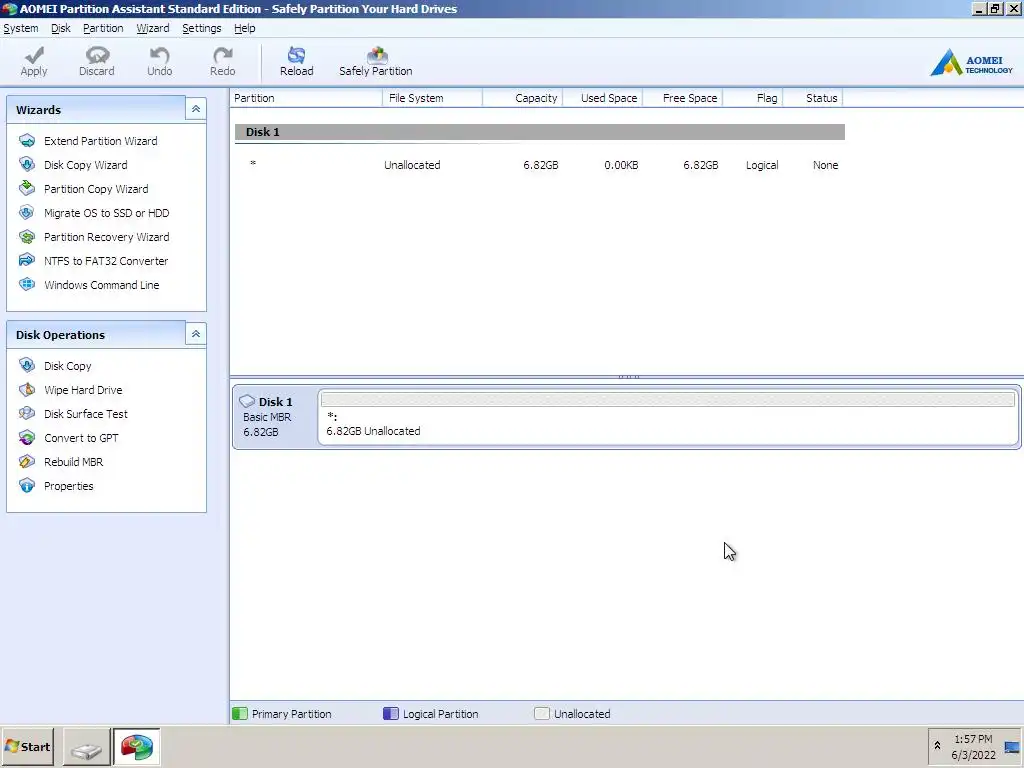Click the Used Space column header

pyautogui.click(x=603, y=98)
